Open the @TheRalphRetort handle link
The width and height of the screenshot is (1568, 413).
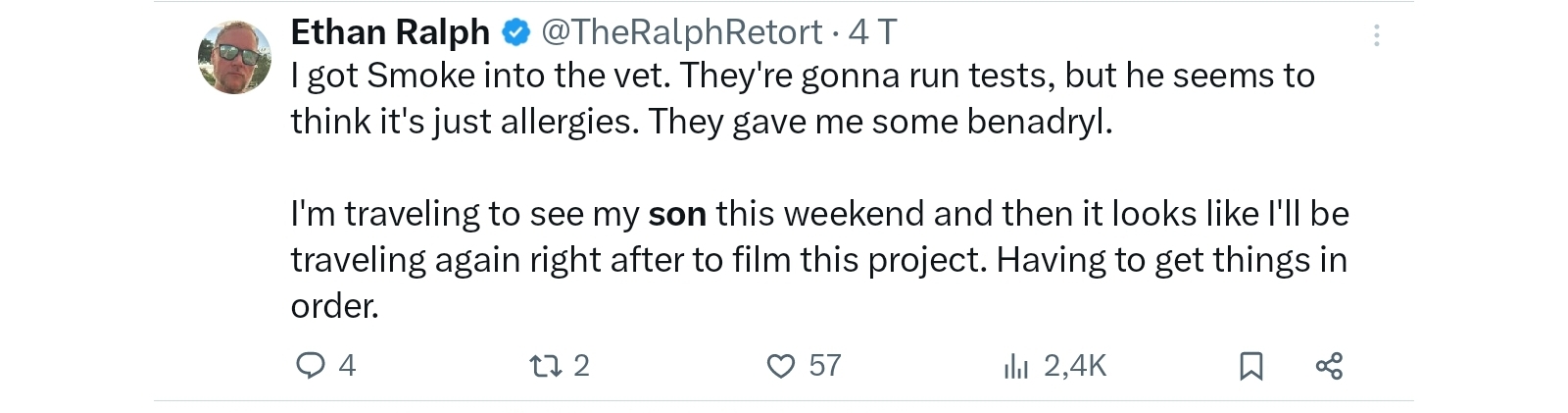point(681,32)
